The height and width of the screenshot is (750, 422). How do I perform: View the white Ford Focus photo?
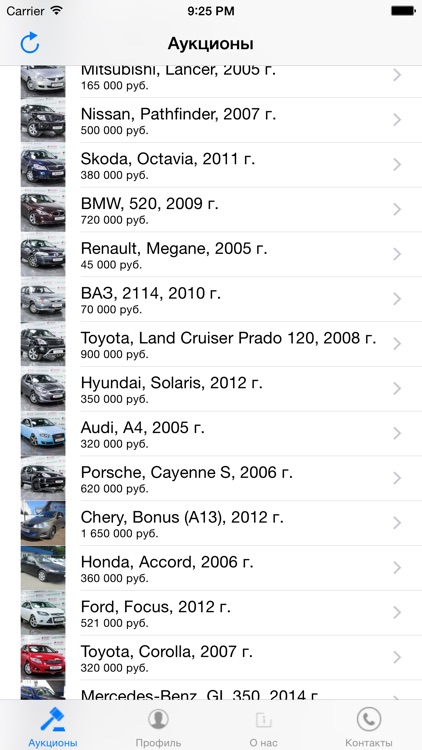(43, 613)
